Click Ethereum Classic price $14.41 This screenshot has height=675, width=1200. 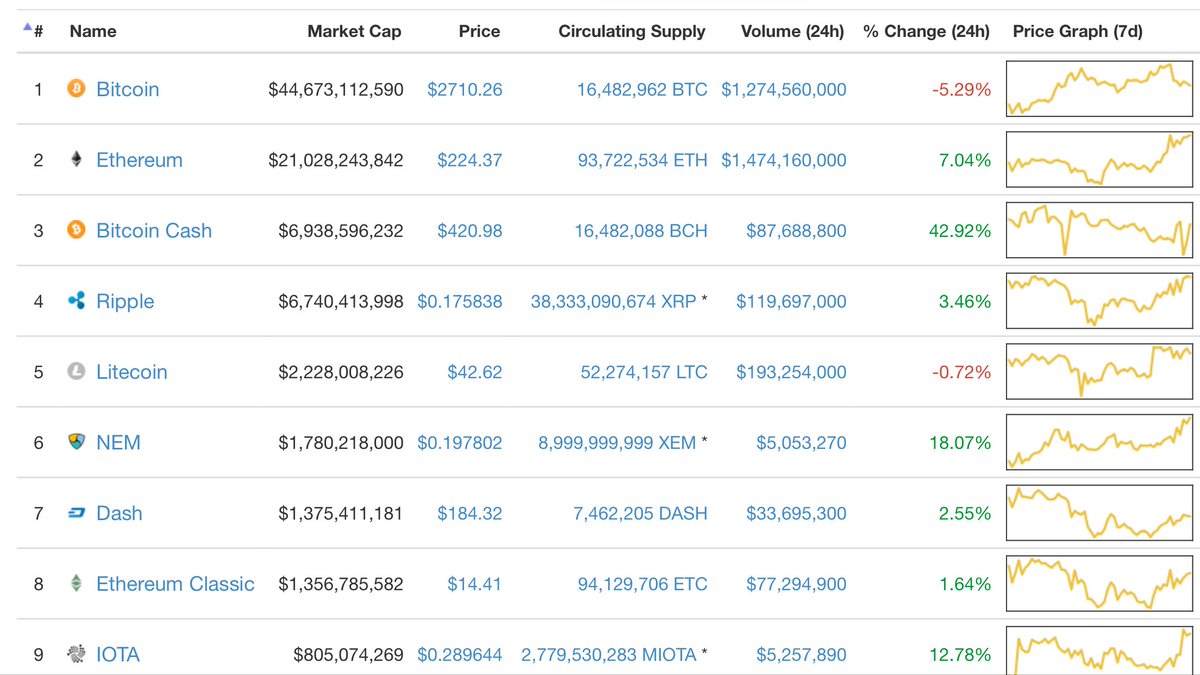click(475, 584)
